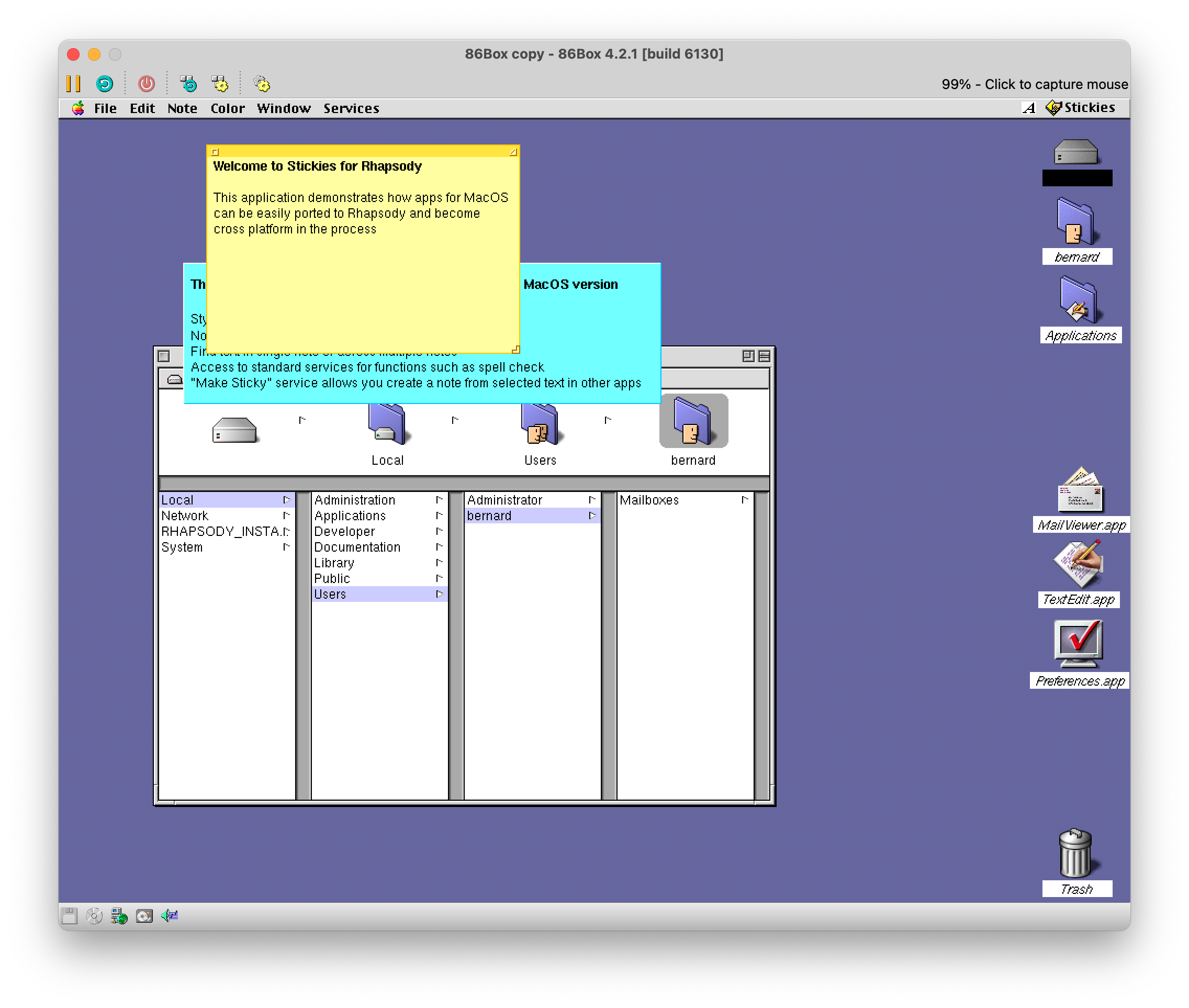The width and height of the screenshot is (1189, 1008).
Task: Expand System in first browser column
Action: [x=287, y=547]
